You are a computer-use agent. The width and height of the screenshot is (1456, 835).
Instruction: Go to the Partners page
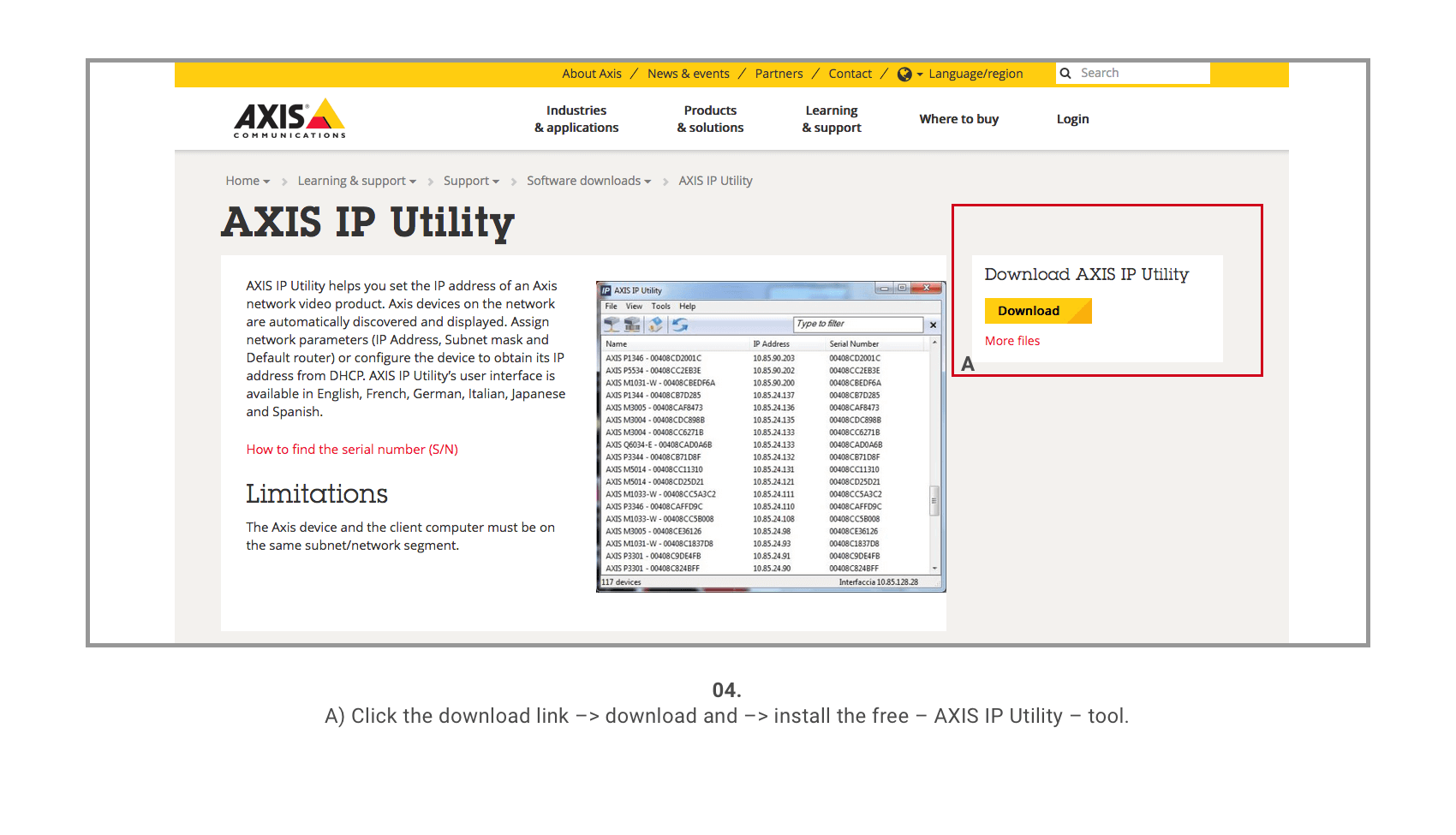[779, 74]
